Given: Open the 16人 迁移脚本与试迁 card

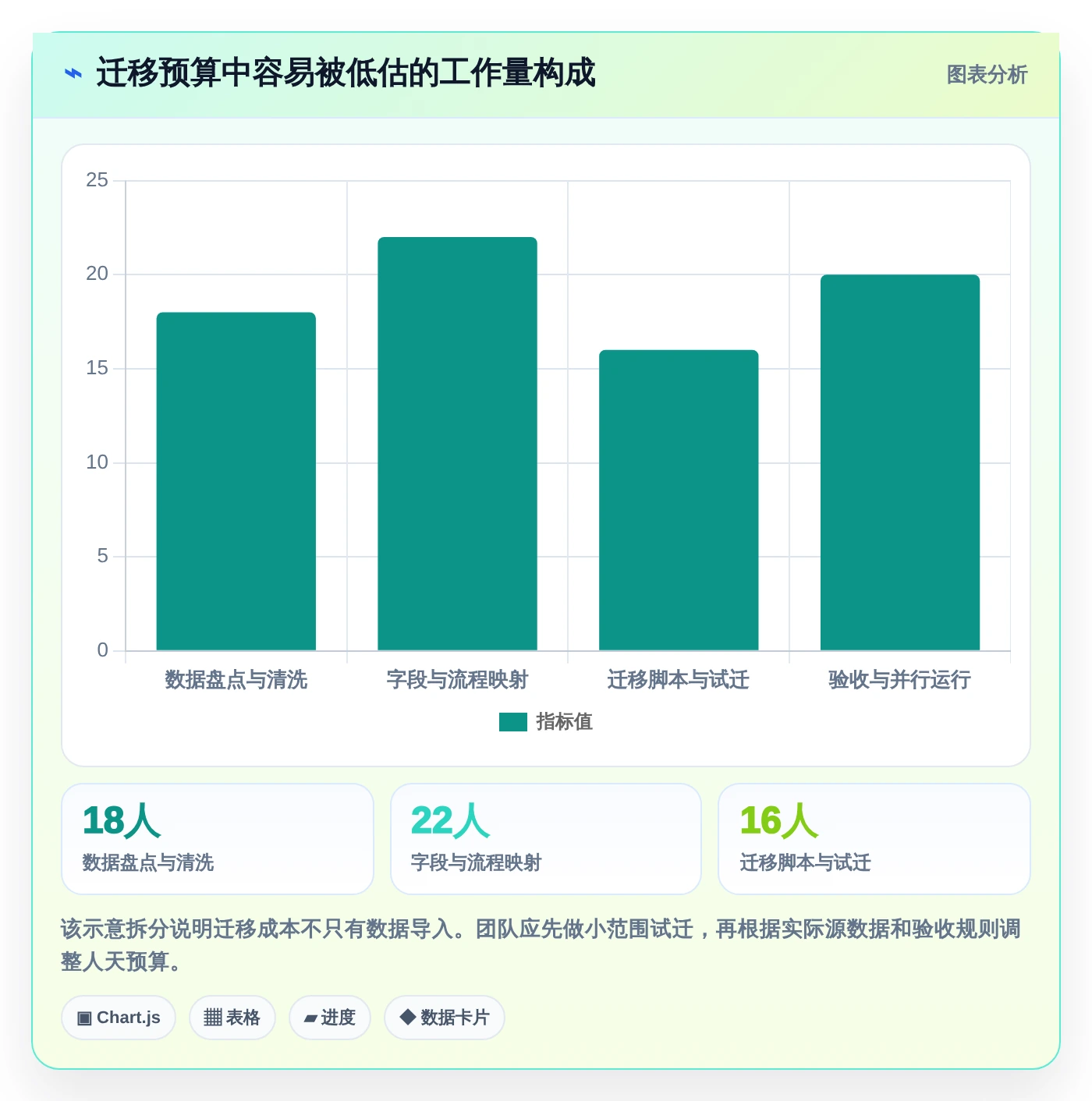Looking at the screenshot, I should coord(874,839).
